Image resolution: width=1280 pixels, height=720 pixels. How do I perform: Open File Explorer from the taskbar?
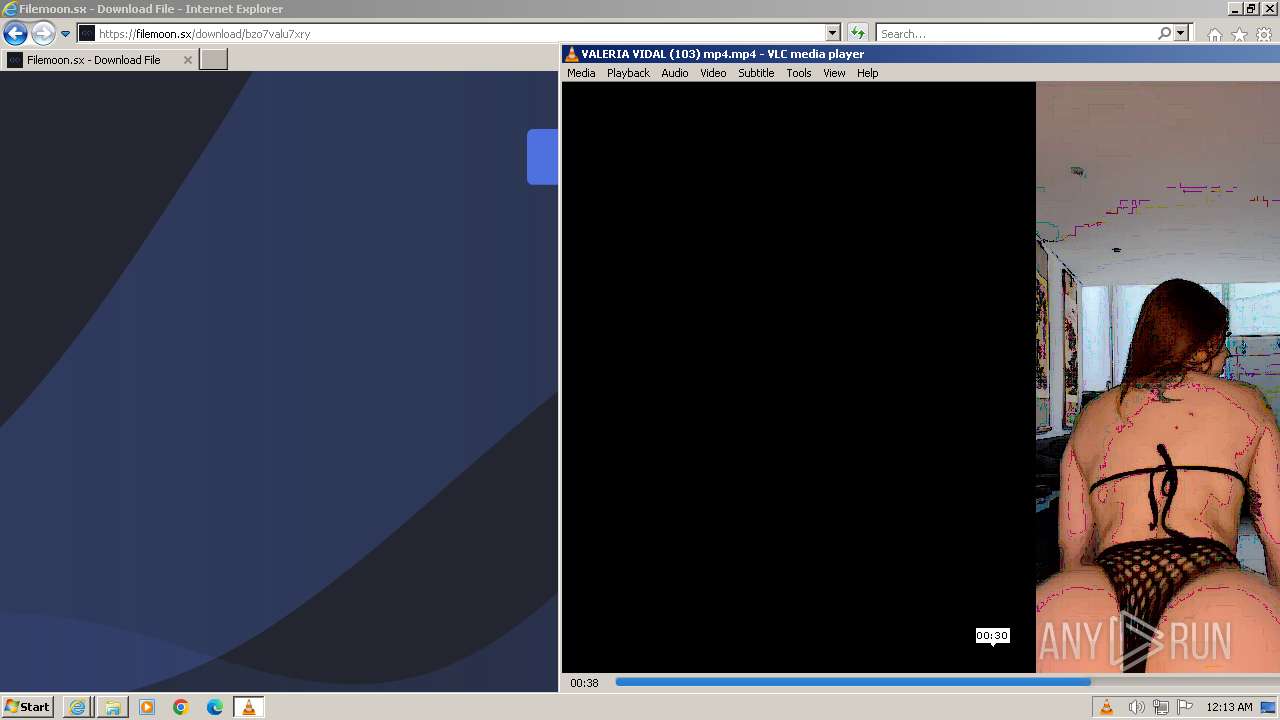(x=112, y=707)
